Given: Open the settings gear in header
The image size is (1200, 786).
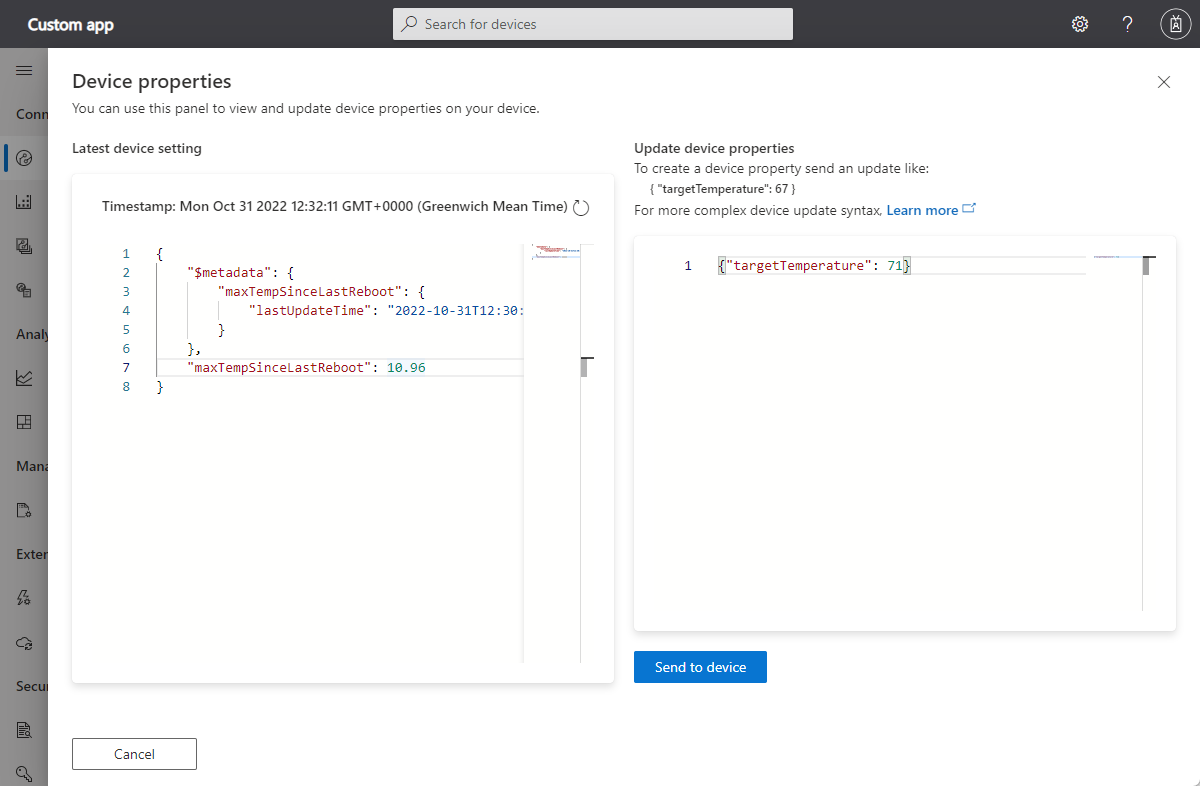Looking at the screenshot, I should click(1080, 24).
